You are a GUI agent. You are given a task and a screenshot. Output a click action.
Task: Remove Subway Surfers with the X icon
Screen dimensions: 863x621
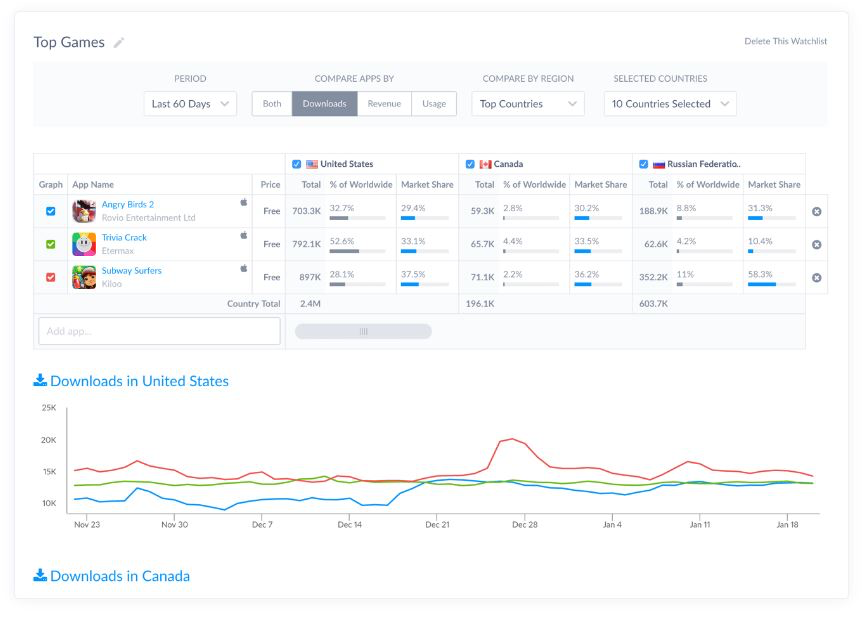(817, 277)
